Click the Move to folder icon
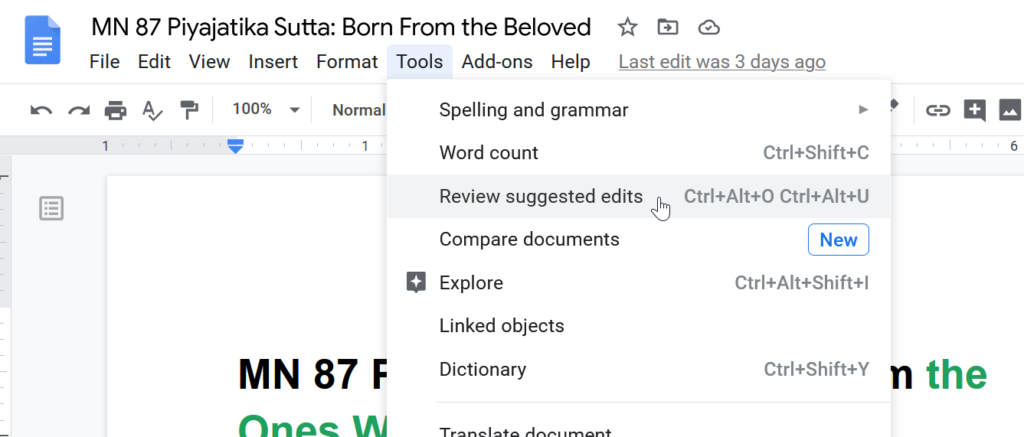The height and width of the screenshot is (437, 1024). 668,27
